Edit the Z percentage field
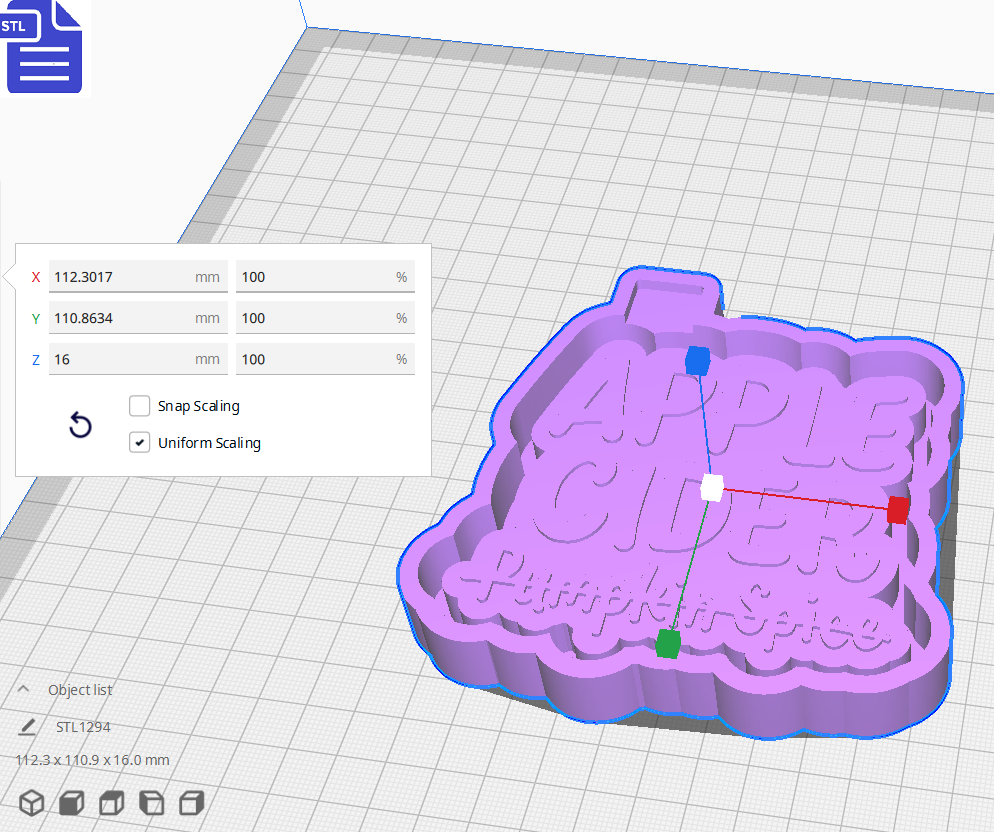Image resolution: width=994 pixels, height=832 pixels. (324, 358)
